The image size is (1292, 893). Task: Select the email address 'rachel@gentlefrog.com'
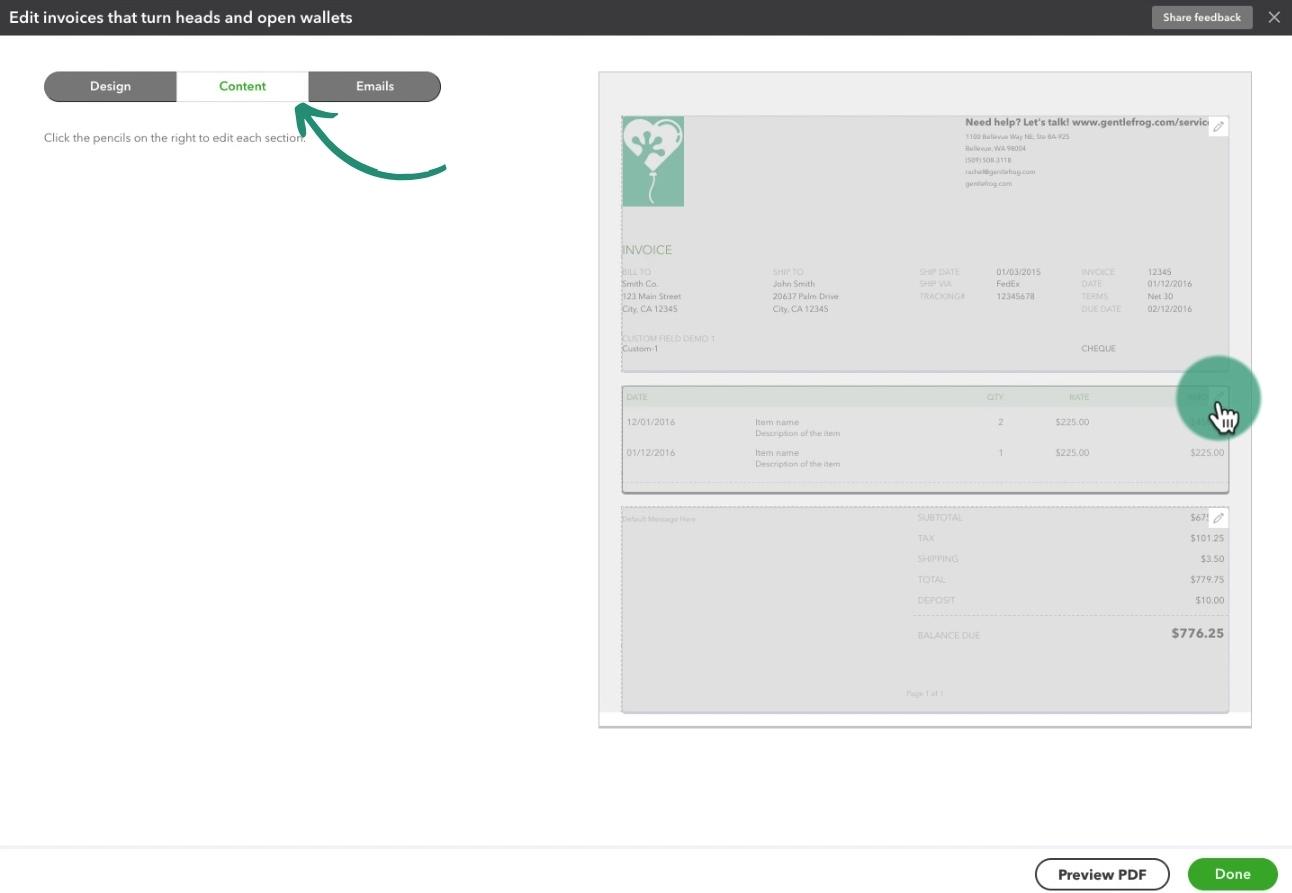tap(1000, 172)
